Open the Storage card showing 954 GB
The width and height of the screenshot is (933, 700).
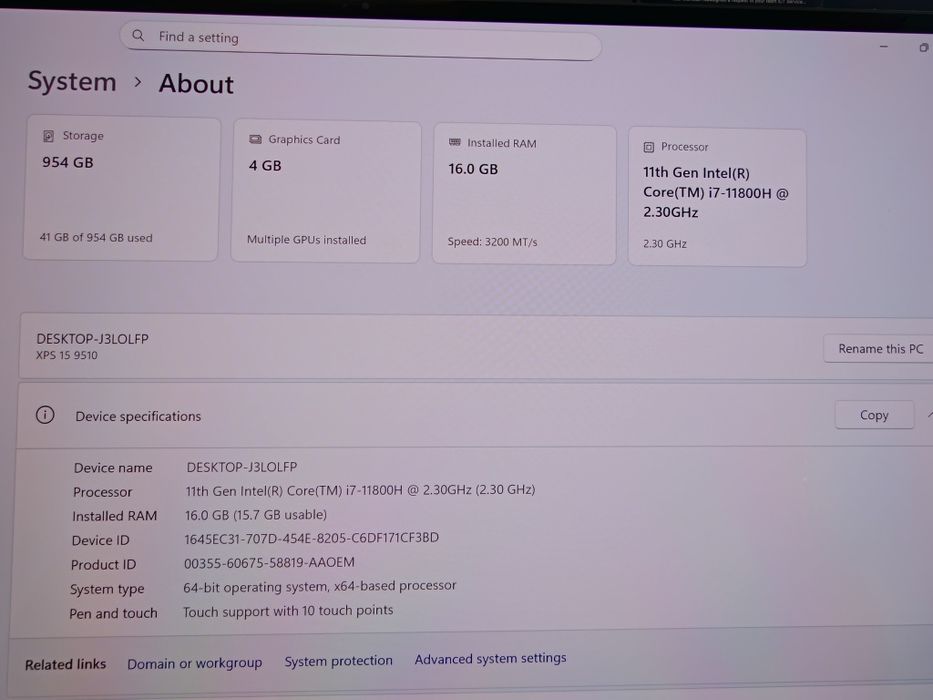(121, 188)
